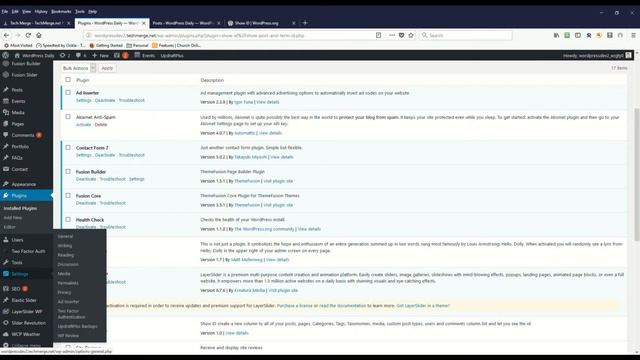Open comments bubble in the admin bar

tap(81, 56)
